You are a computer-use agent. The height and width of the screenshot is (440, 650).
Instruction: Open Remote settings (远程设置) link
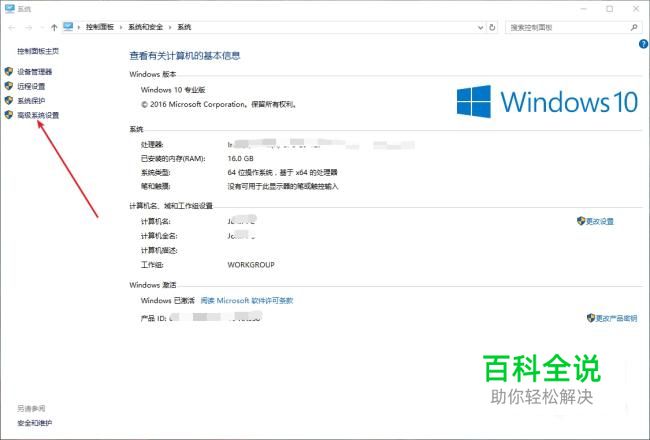click(x=31, y=86)
